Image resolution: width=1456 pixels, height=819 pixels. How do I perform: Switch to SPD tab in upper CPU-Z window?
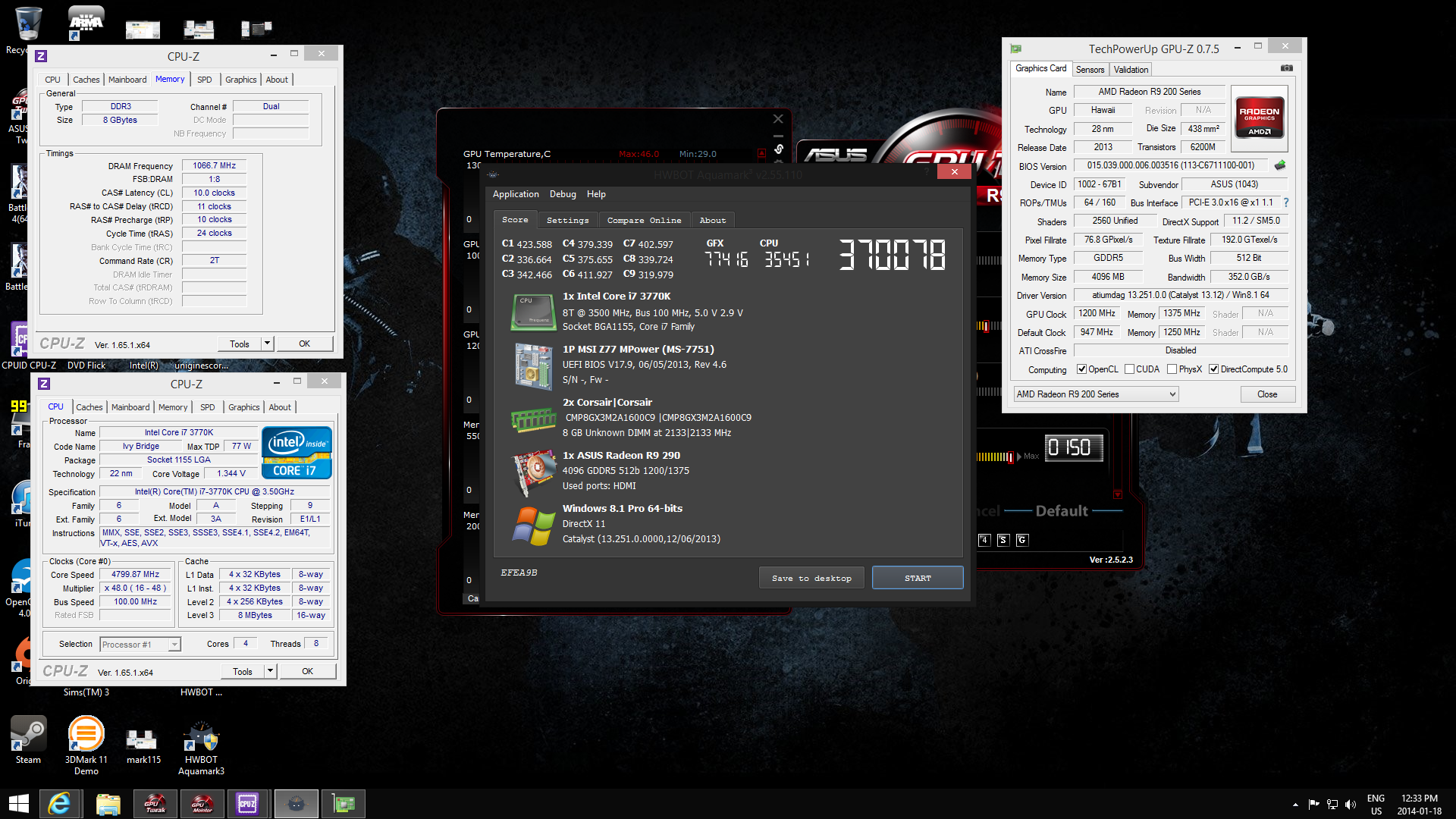tap(204, 80)
